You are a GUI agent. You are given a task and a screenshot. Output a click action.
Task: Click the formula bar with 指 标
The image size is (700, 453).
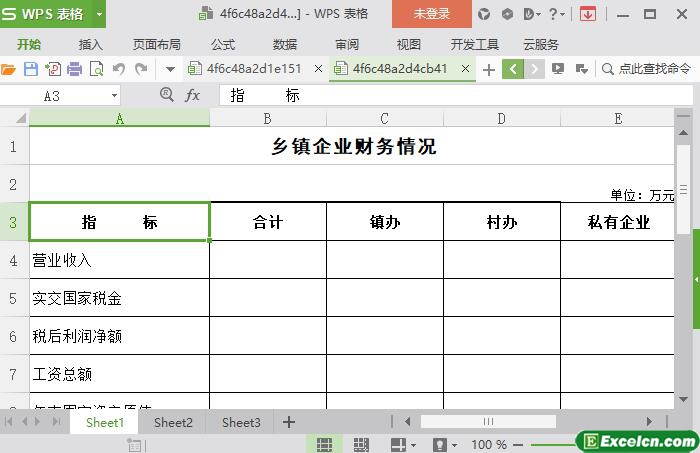point(455,95)
